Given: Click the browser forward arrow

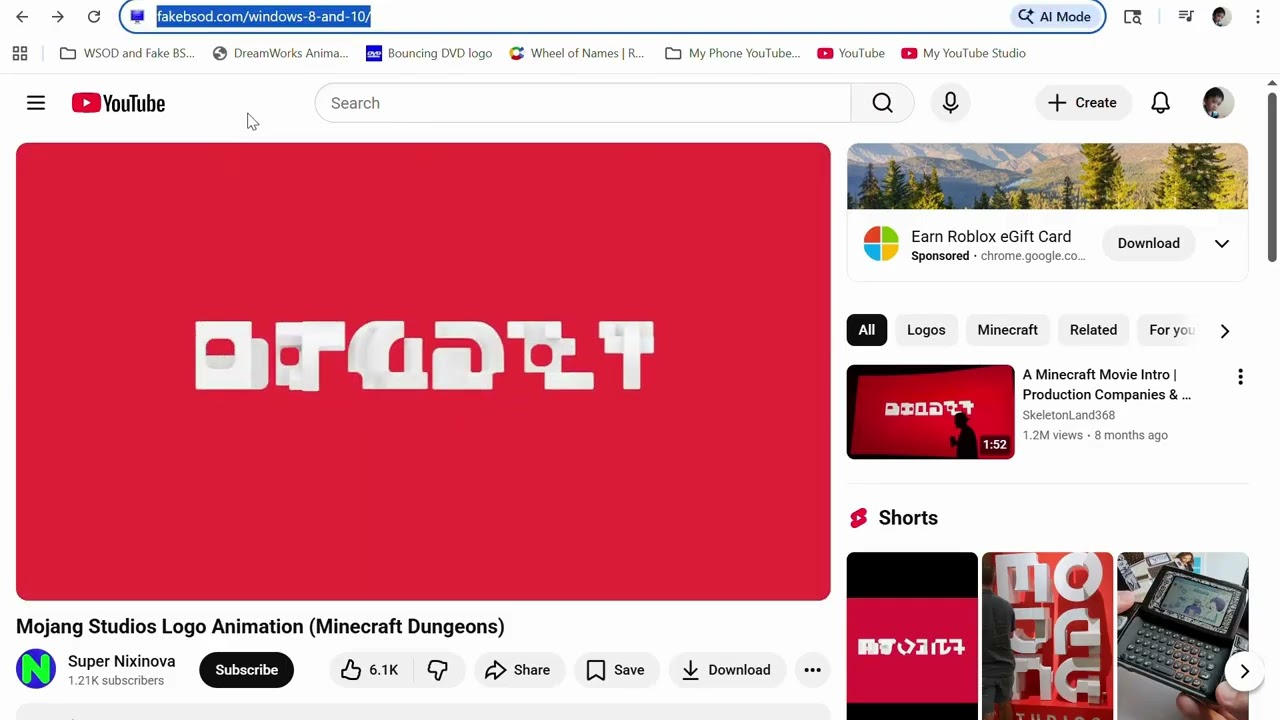Looking at the screenshot, I should click(58, 17).
